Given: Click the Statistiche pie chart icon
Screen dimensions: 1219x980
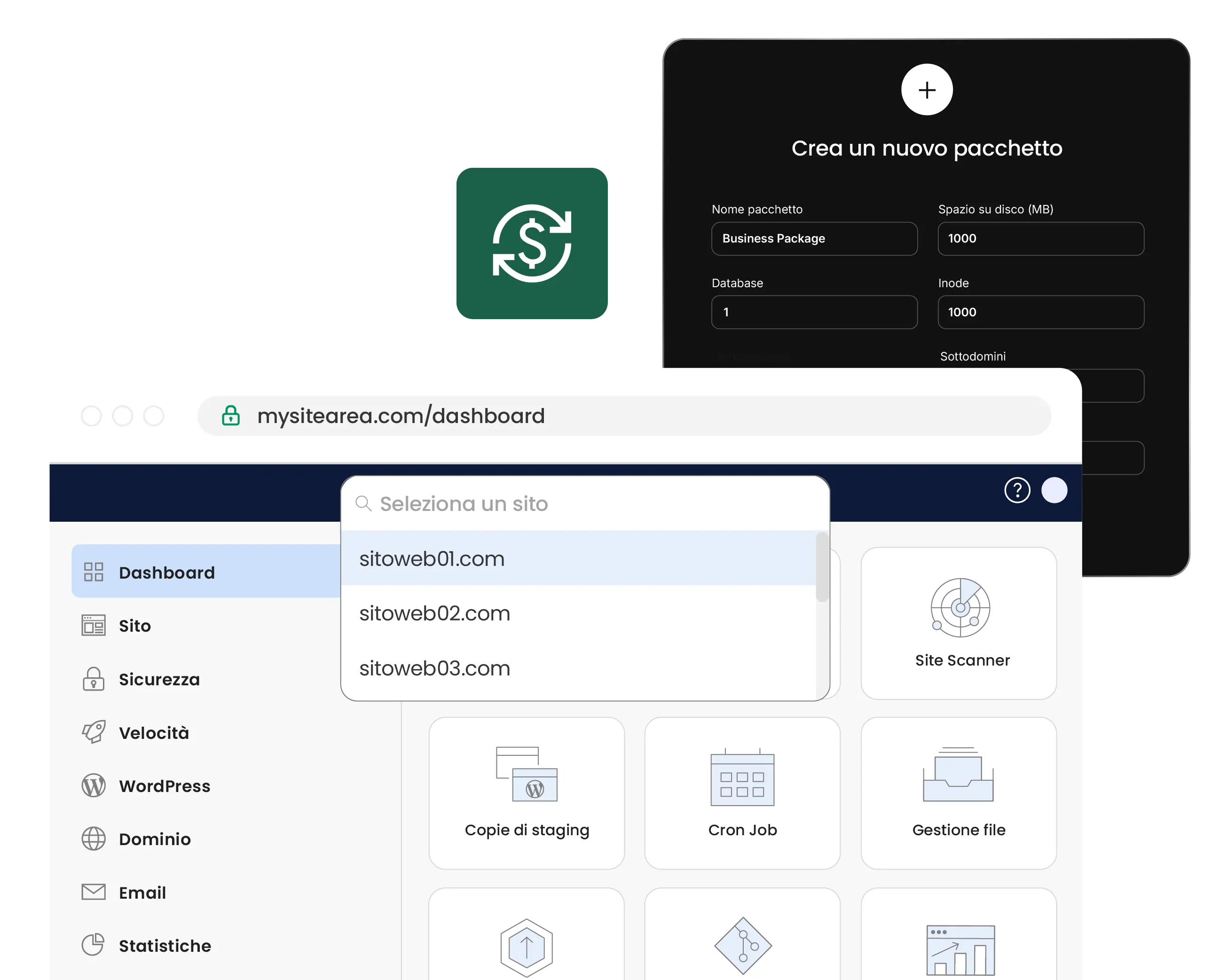Looking at the screenshot, I should (93, 945).
